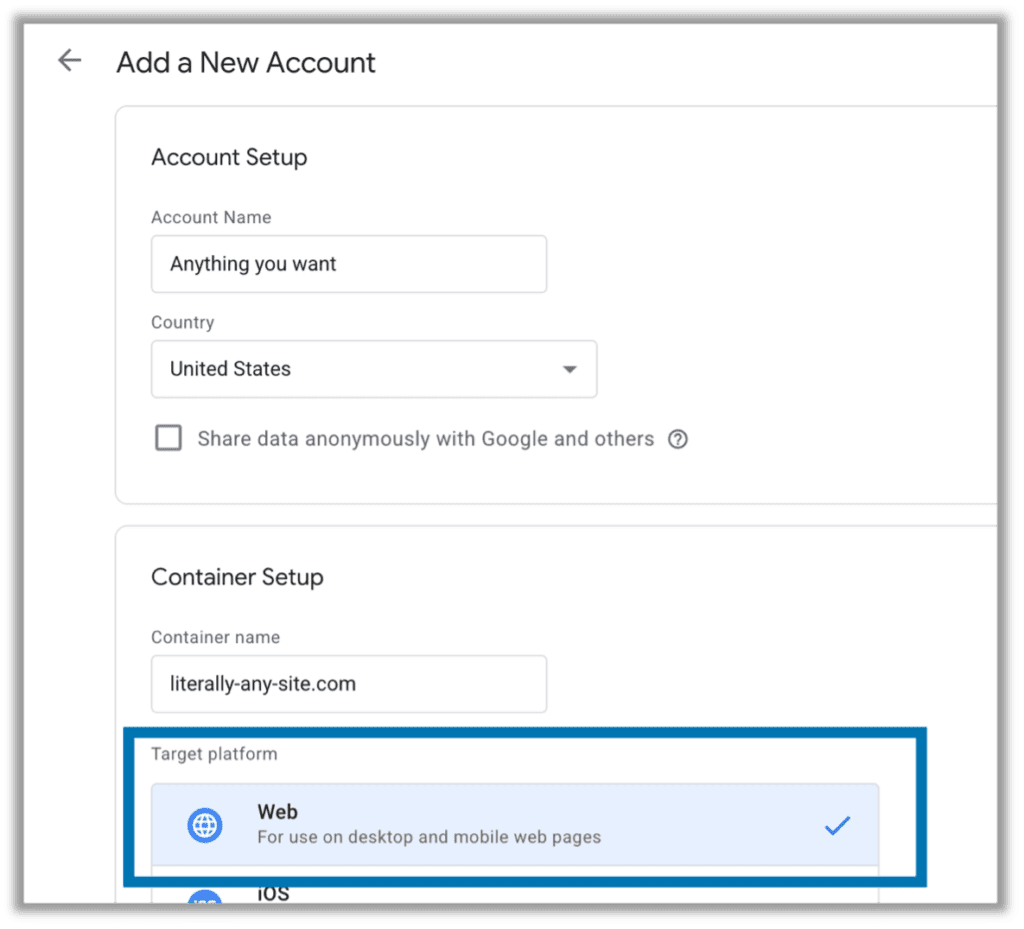Click the back arrow beside "Add a New Account"

coord(68,60)
